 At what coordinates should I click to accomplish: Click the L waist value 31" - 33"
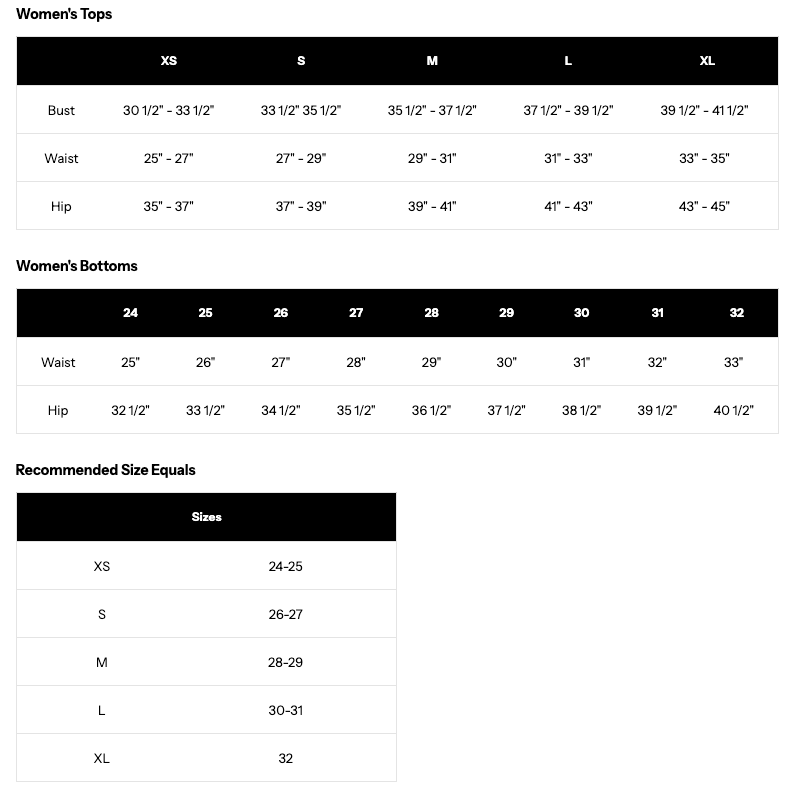(568, 158)
